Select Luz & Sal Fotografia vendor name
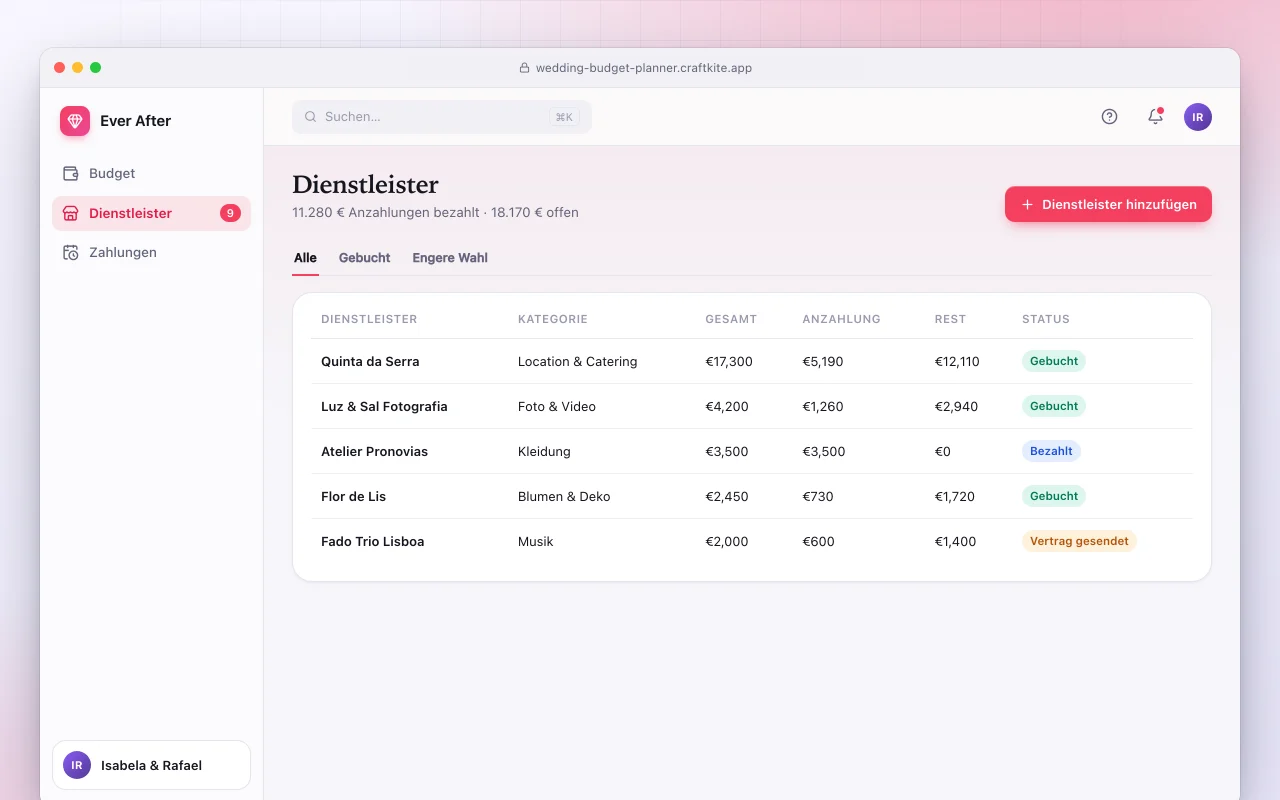 tap(384, 406)
